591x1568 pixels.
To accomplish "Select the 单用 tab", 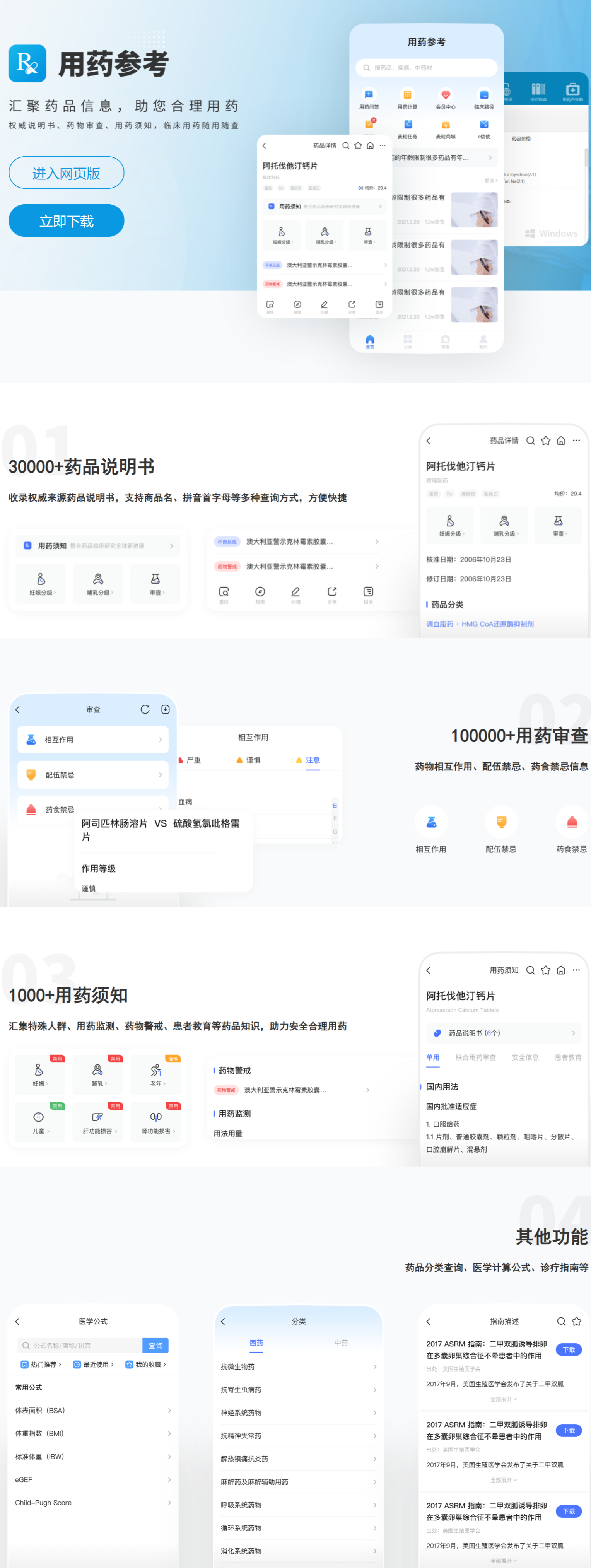I will point(433,1057).
